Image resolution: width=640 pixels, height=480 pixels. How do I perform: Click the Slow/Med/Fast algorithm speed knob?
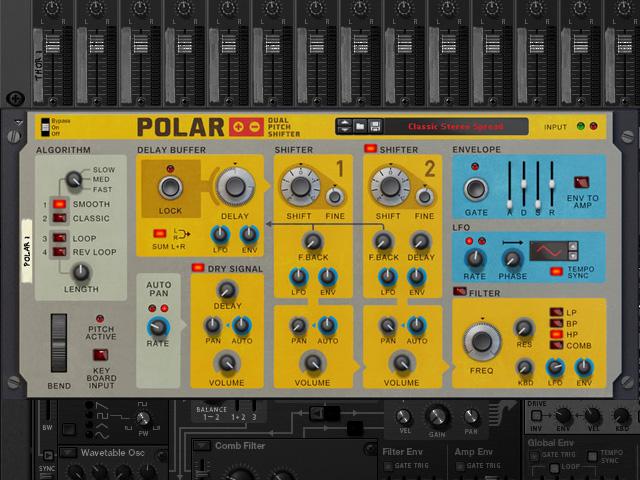74,180
